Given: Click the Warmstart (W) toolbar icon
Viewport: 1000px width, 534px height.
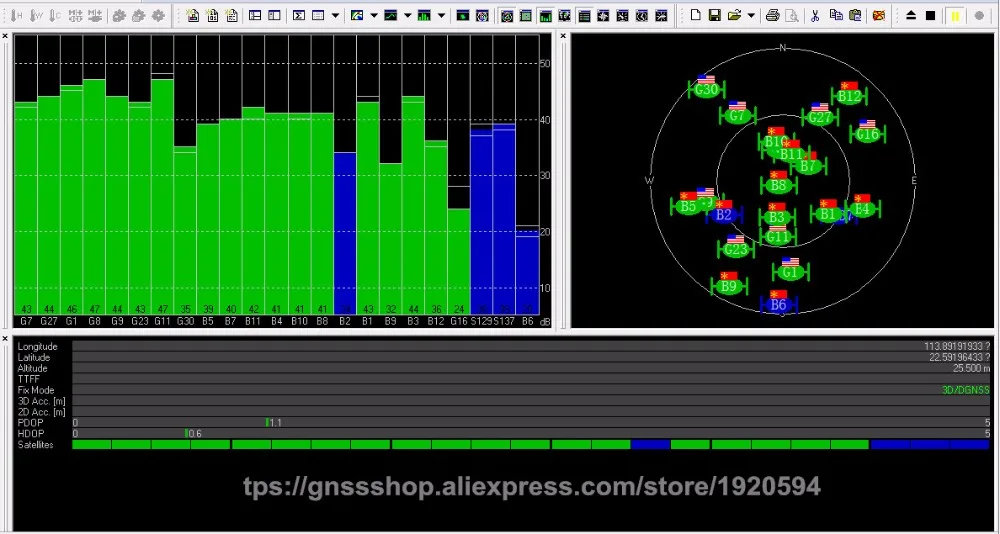Looking at the screenshot, I should [36, 15].
